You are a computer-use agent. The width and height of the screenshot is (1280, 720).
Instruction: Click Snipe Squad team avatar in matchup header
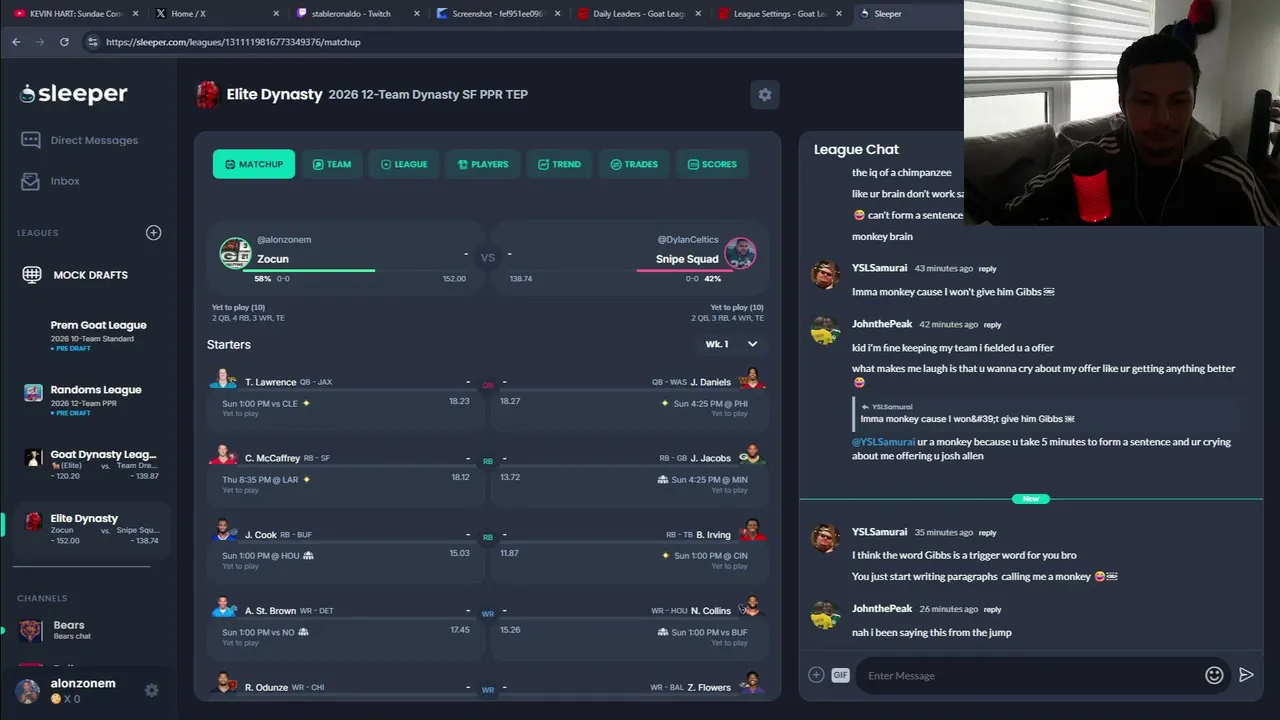coord(740,253)
